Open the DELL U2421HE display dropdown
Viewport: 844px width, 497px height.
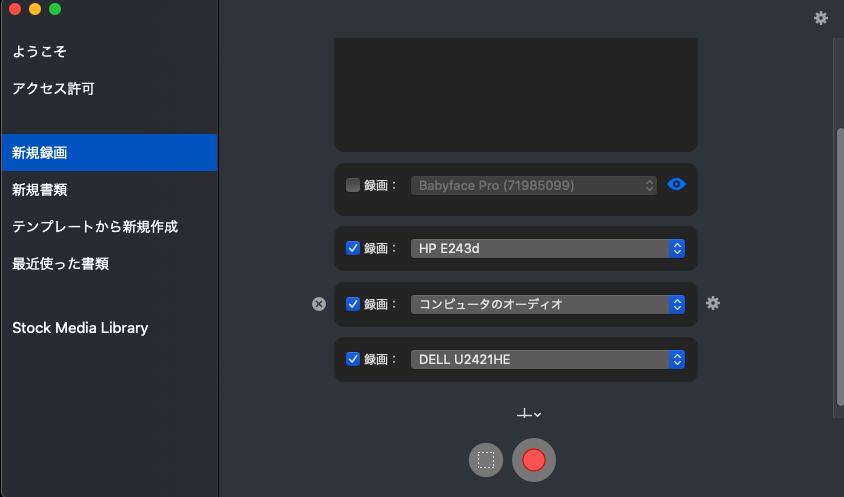547,359
